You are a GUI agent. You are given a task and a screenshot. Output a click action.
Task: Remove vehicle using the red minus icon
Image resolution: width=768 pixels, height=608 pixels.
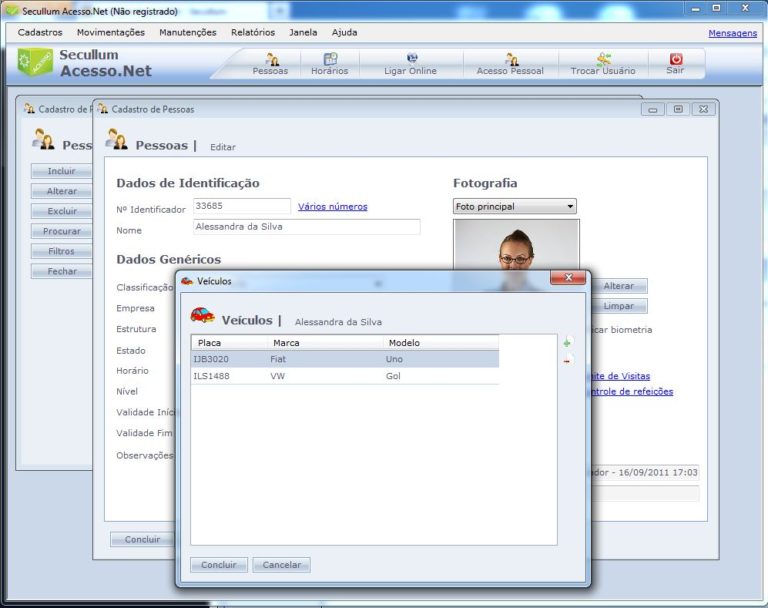(x=568, y=359)
